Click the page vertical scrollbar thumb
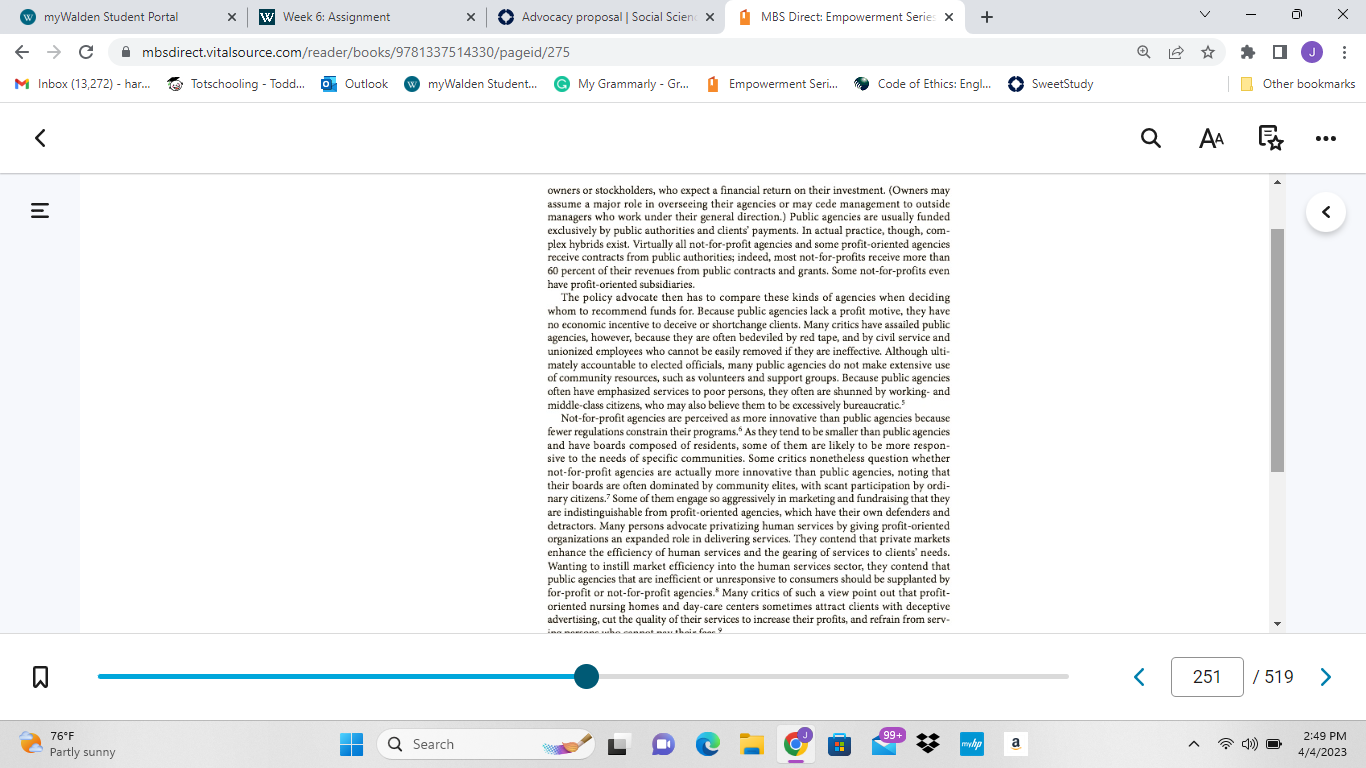Image resolution: width=1366 pixels, height=768 pixels. coord(1277,350)
